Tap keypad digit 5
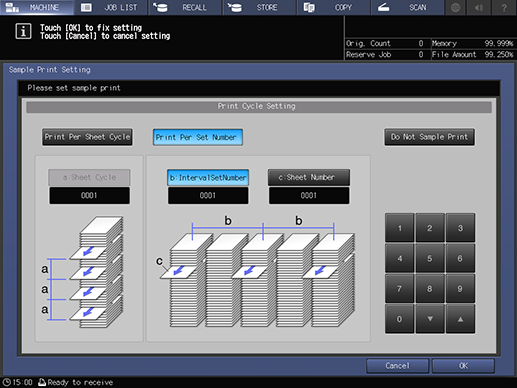Image resolution: width=517 pixels, height=388 pixels. [x=430, y=258]
